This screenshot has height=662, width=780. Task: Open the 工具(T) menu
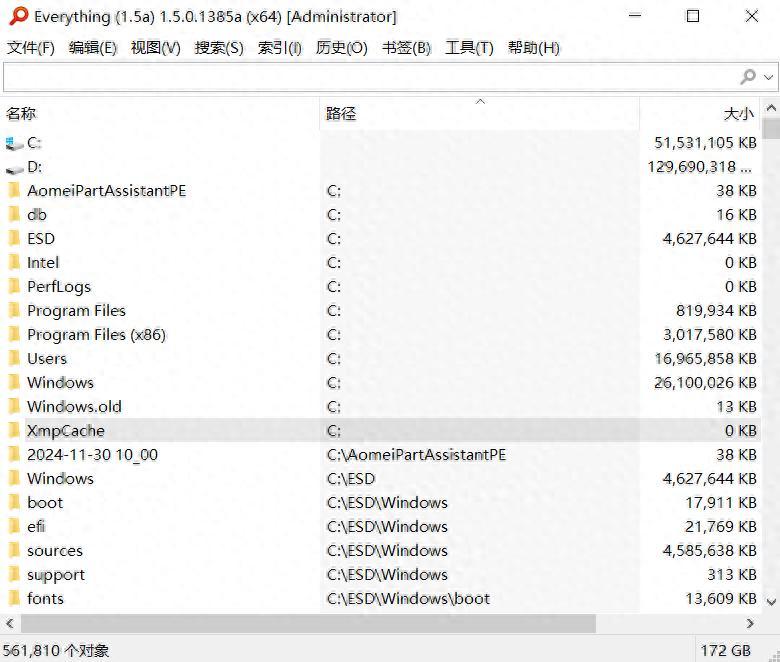click(469, 48)
